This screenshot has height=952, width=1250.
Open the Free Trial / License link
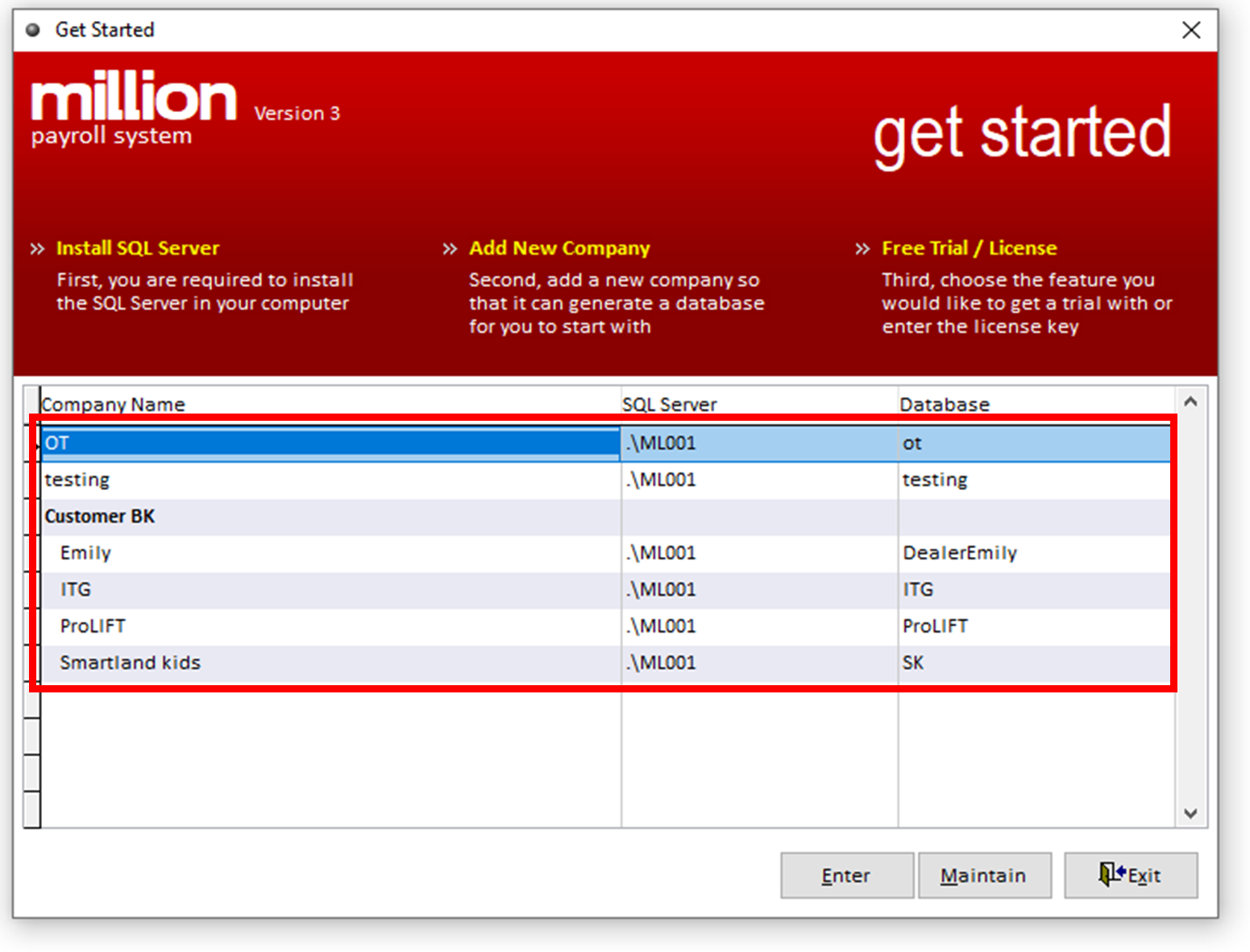tap(969, 248)
